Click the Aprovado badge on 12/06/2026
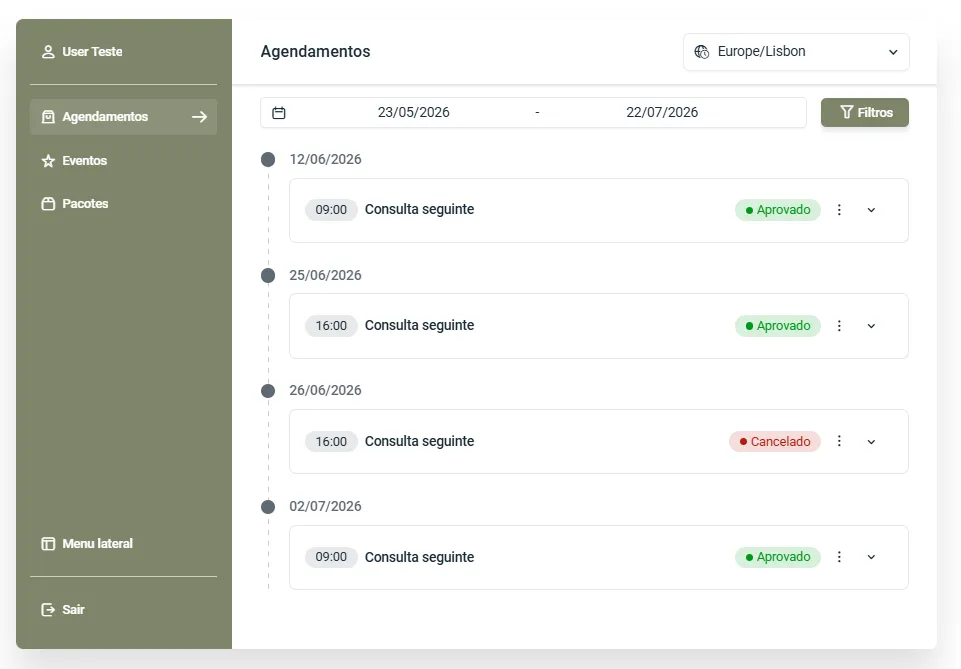This screenshot has width=961, height=669. coord(778,210)
